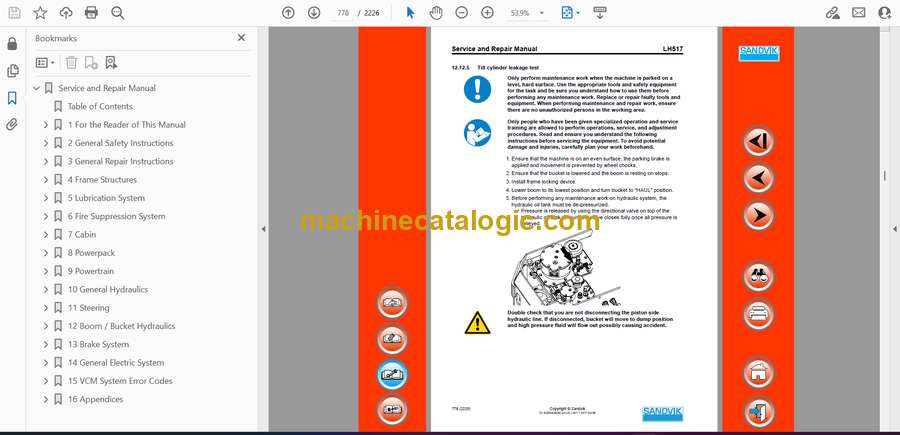Open the find text magnifier

click(118, 13)
